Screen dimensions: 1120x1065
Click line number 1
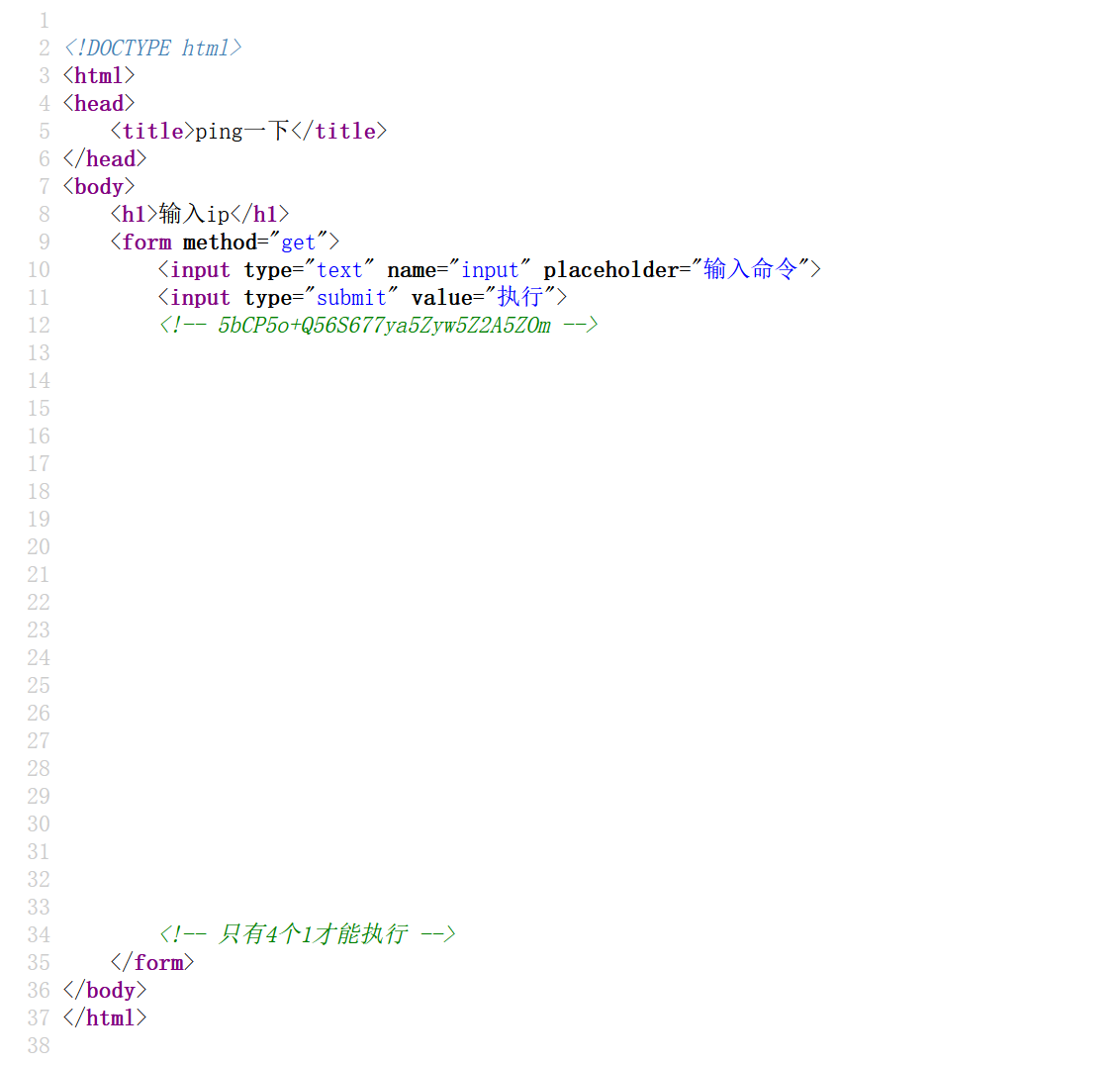[45, 21]
